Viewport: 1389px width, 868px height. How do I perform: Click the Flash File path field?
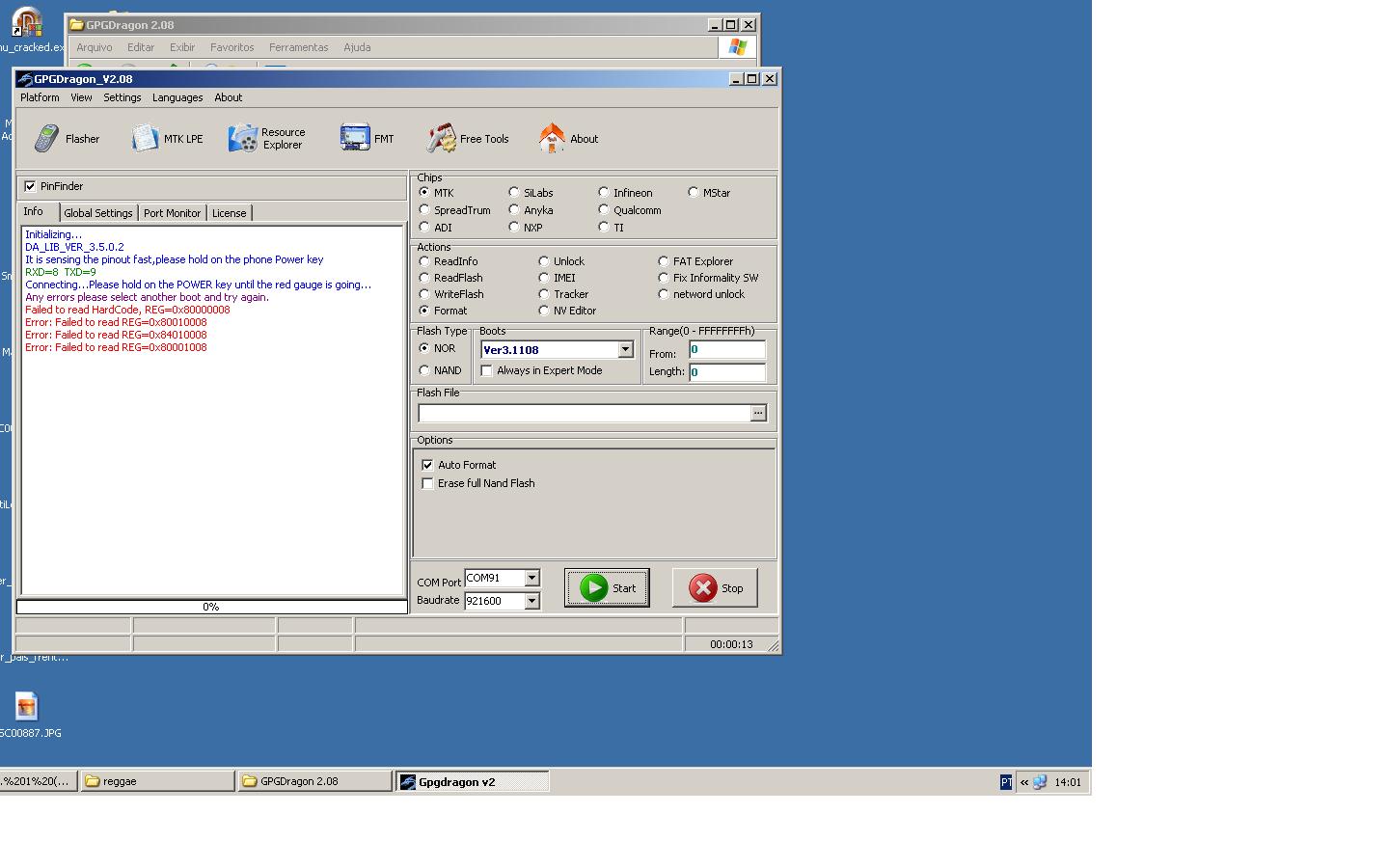(x=585, y=413)
